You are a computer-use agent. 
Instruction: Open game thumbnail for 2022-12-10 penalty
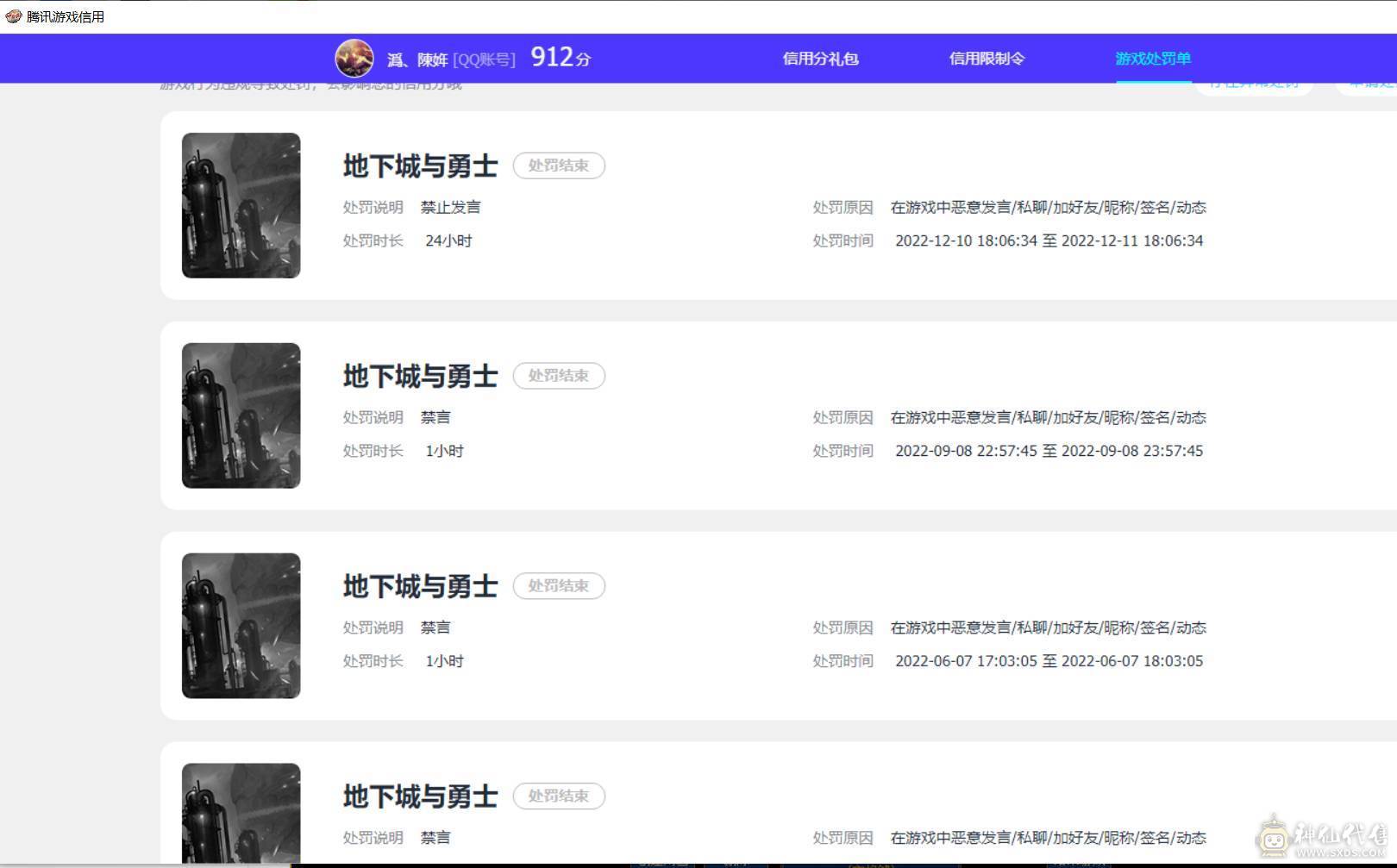click(241, 205)
